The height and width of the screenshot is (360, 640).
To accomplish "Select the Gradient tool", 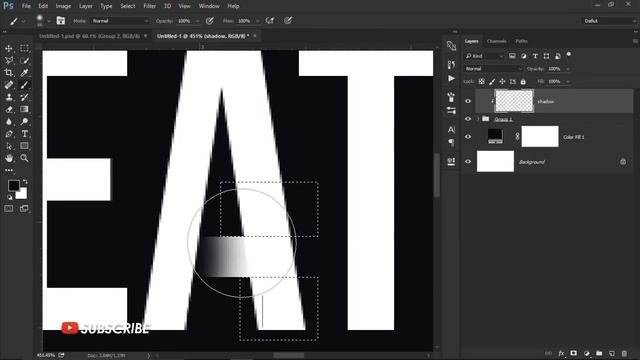I will (24, 109).
